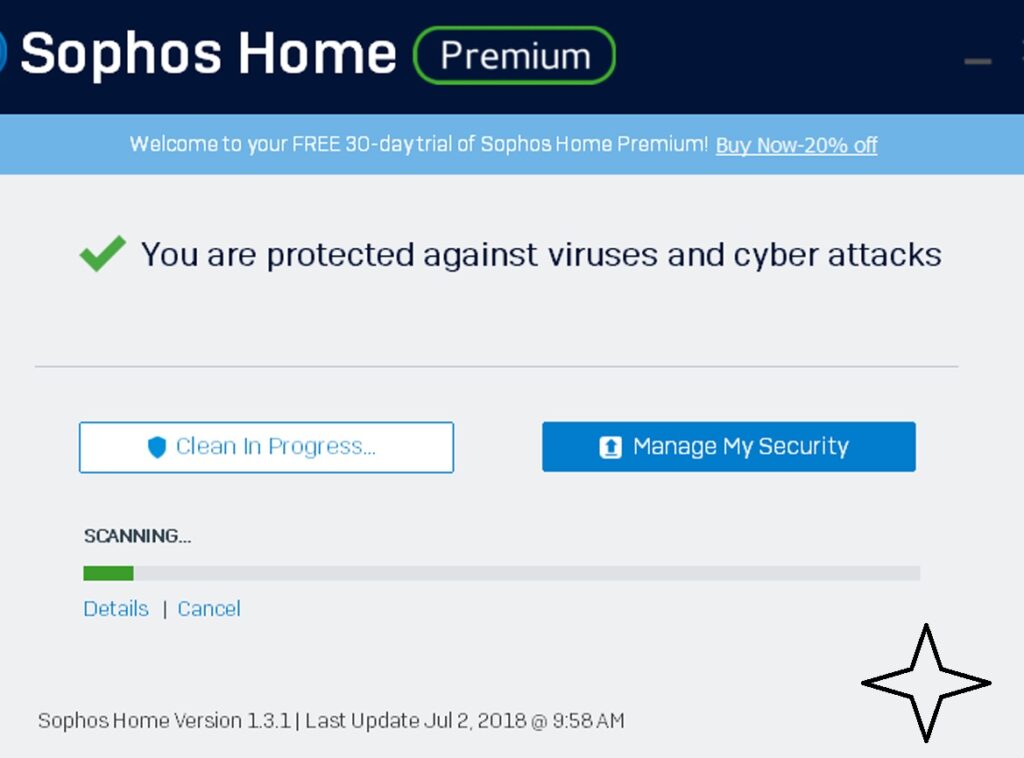Image resolution: width=1024 pixels, height=758 pixels.
Task: Cancel the running virus scan
Action: click(209, 608)
